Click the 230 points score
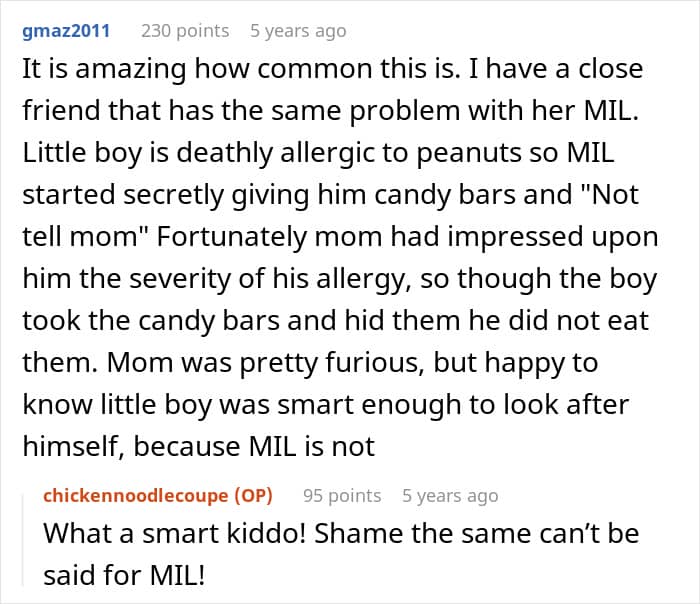 point(185,30)
